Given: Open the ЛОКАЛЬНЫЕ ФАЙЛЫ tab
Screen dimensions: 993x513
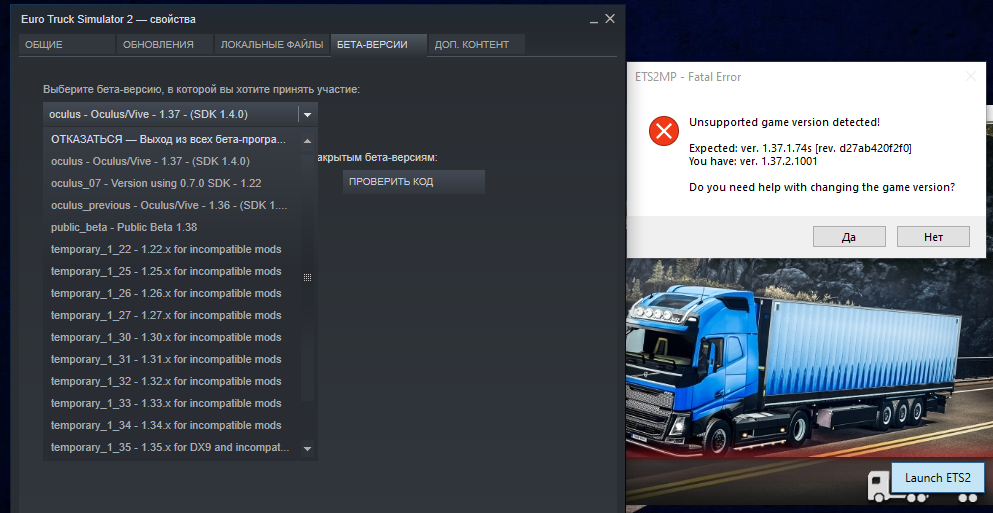Looking at the screenshot, I should tap(272, 45).
